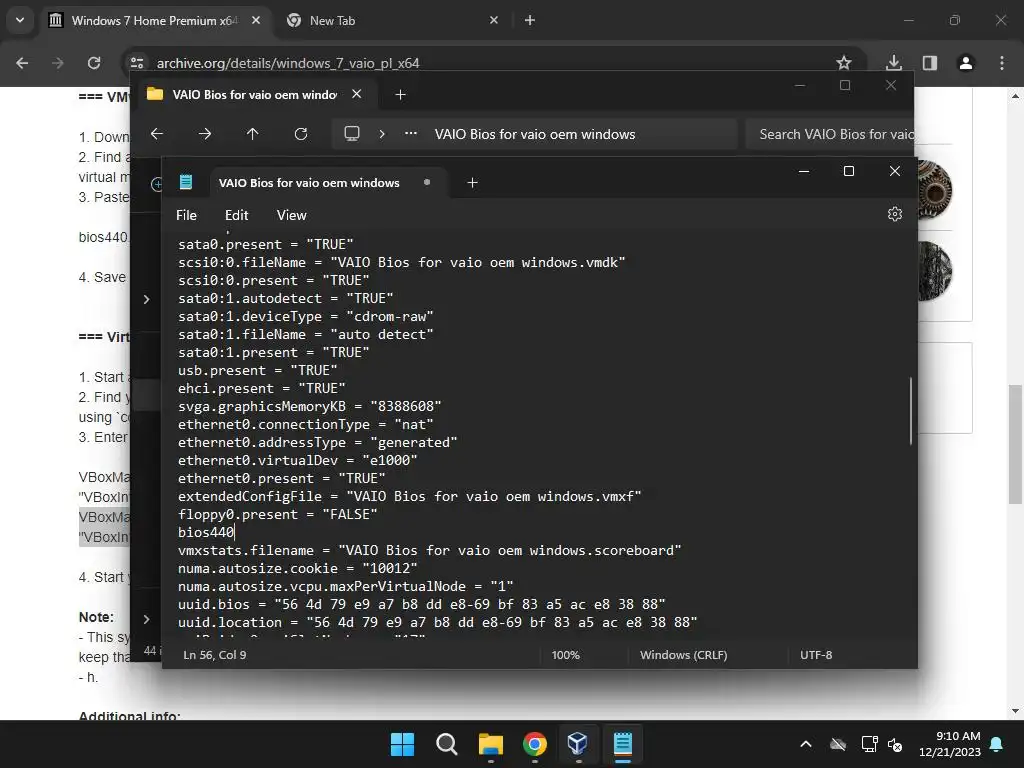Reload the archive.org page in Chrome
The height and width of the screenshot is (768, 1024).
(94, 63)
